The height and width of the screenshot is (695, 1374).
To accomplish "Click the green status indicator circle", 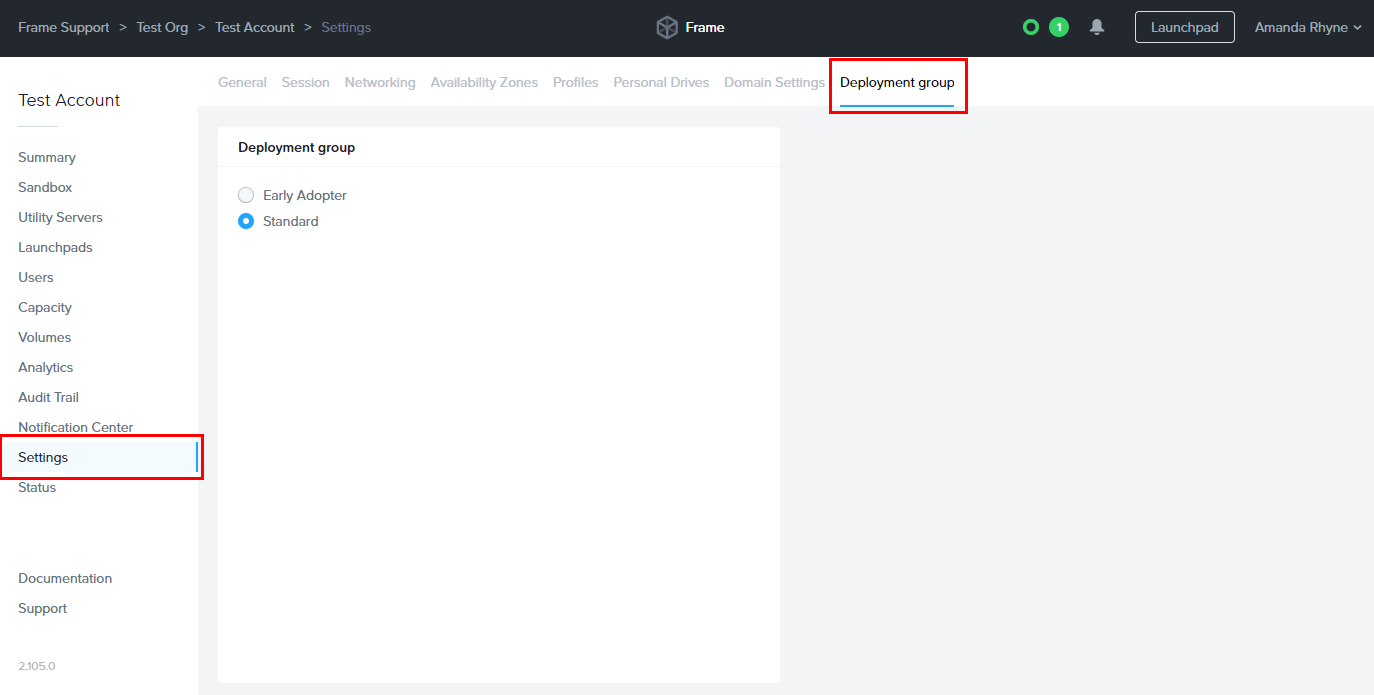I will coord(1031,27).
